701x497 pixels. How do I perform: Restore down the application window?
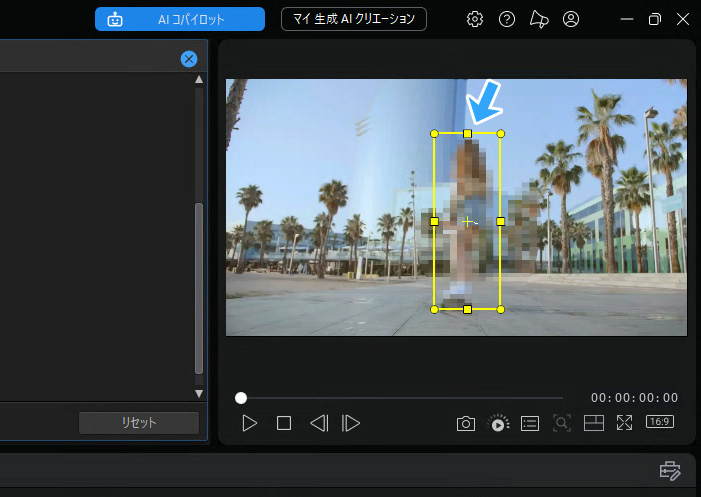pos(655,19)
